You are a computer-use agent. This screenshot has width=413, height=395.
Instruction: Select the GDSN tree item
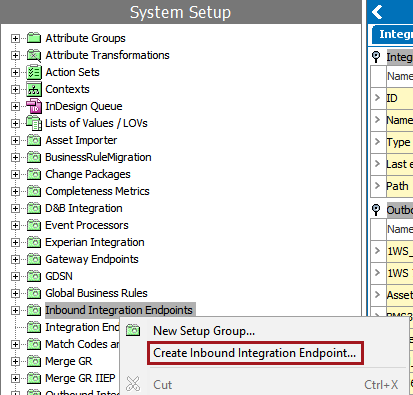[59, 276]
